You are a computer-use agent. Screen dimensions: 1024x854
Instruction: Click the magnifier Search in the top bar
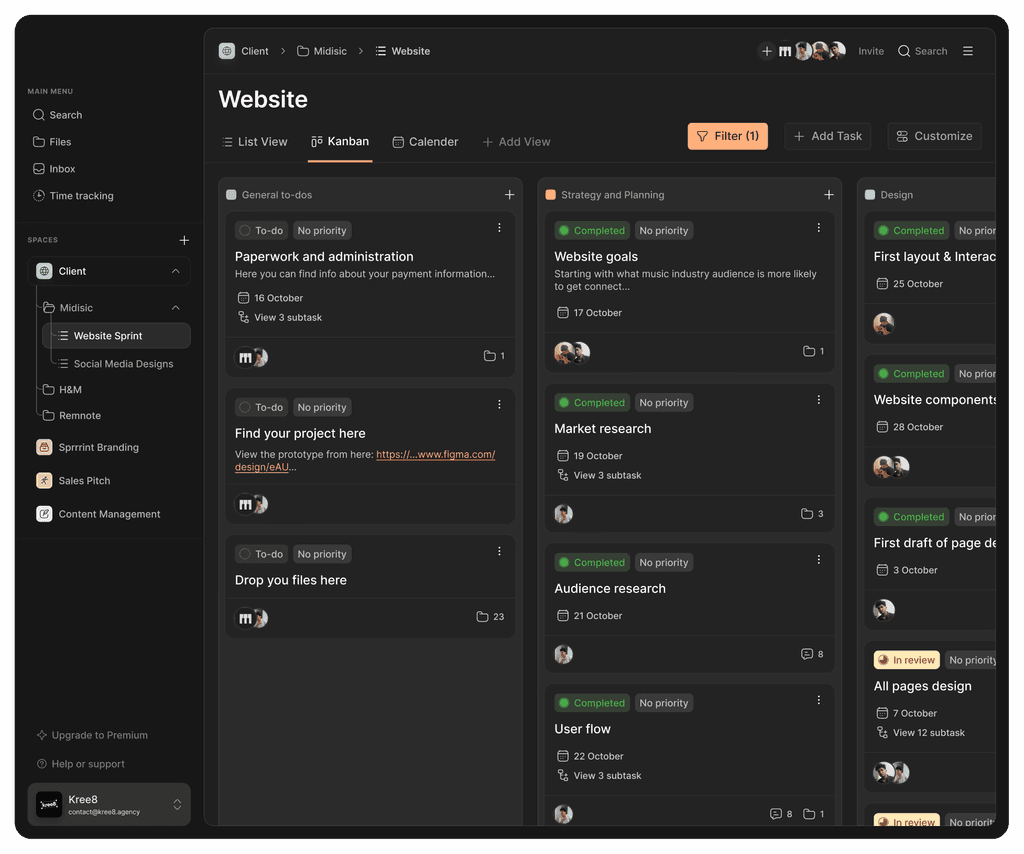point(922,51)
